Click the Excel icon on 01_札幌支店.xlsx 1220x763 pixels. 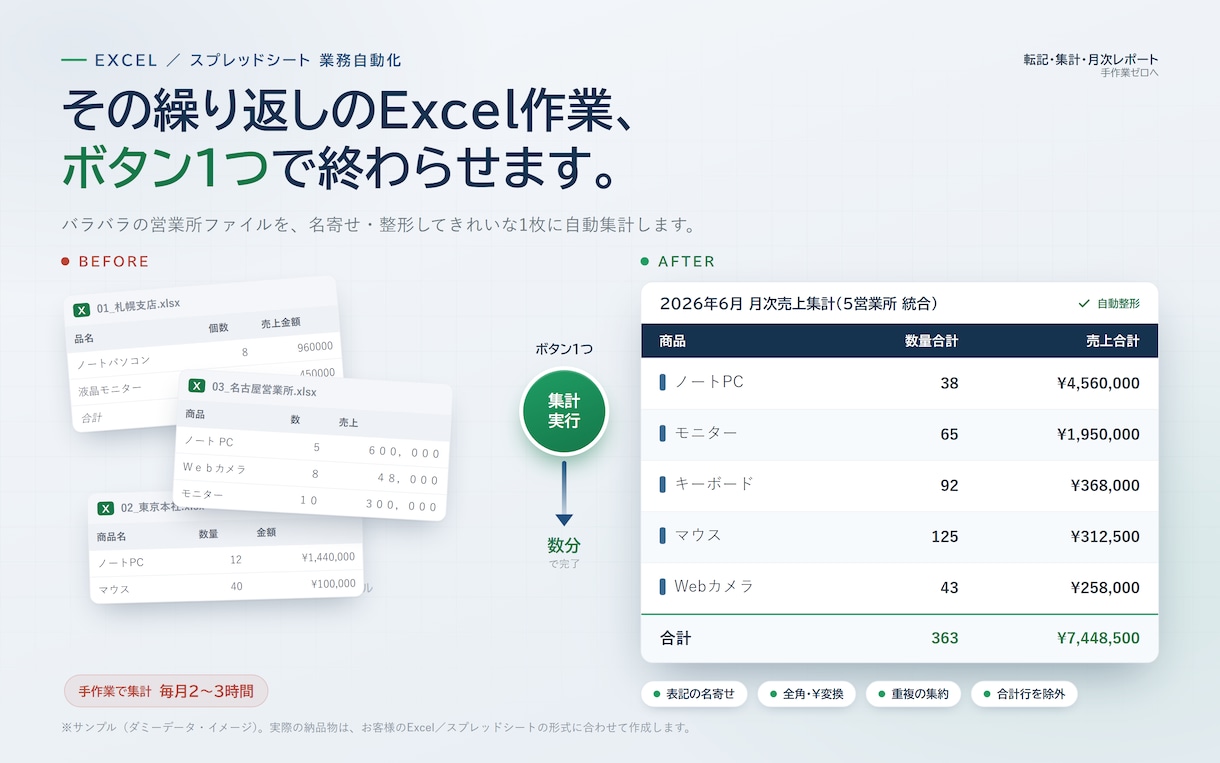click(x=83, y=310)
